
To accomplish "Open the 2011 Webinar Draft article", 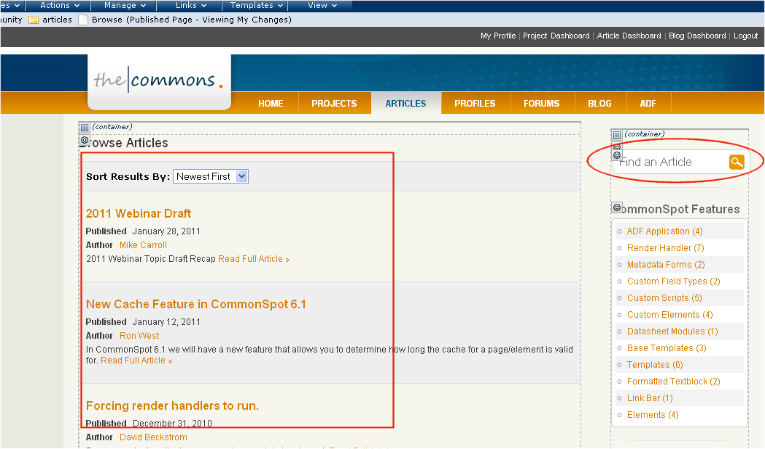I will pyautogui.click(x=138, y=213).
